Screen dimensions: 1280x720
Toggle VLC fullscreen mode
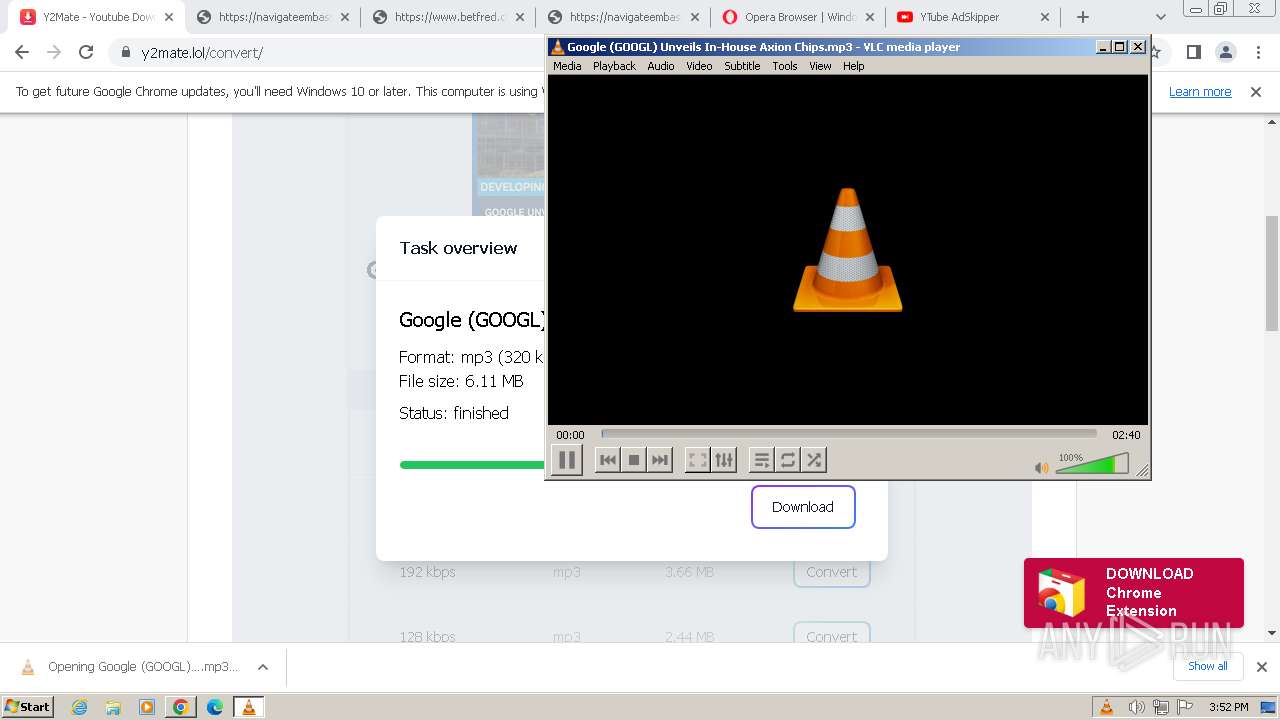tap(698, 460)
